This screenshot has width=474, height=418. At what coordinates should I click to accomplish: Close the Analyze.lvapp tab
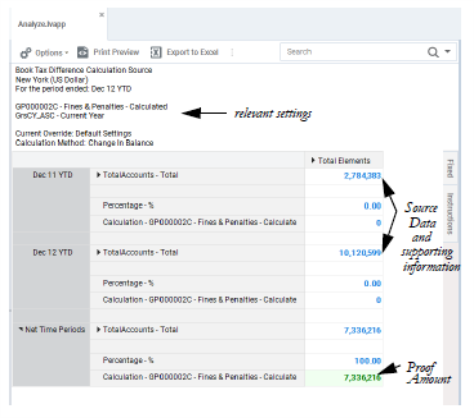coord(102,15)
